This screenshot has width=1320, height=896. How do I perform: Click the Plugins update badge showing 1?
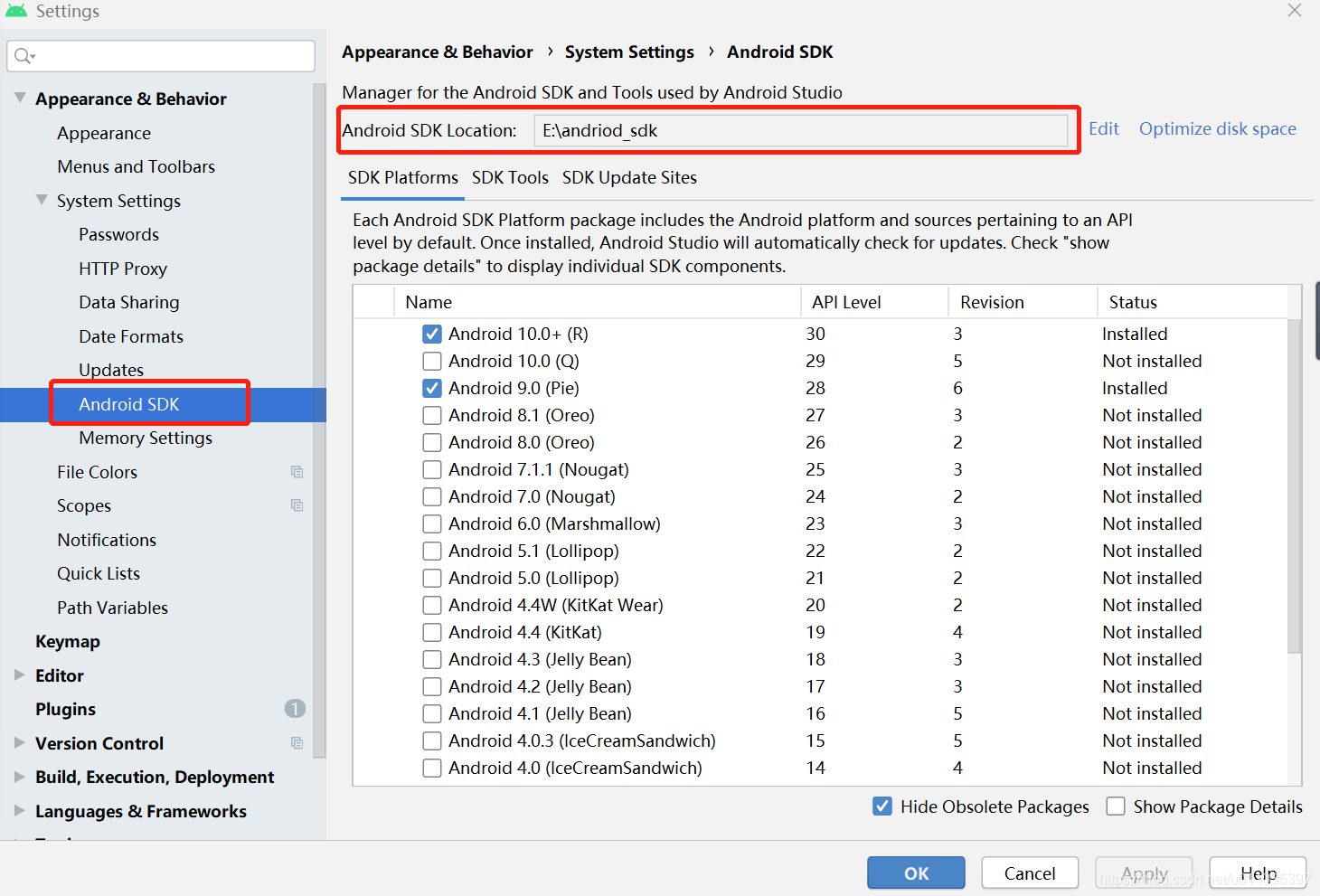(x=295, y=709)
